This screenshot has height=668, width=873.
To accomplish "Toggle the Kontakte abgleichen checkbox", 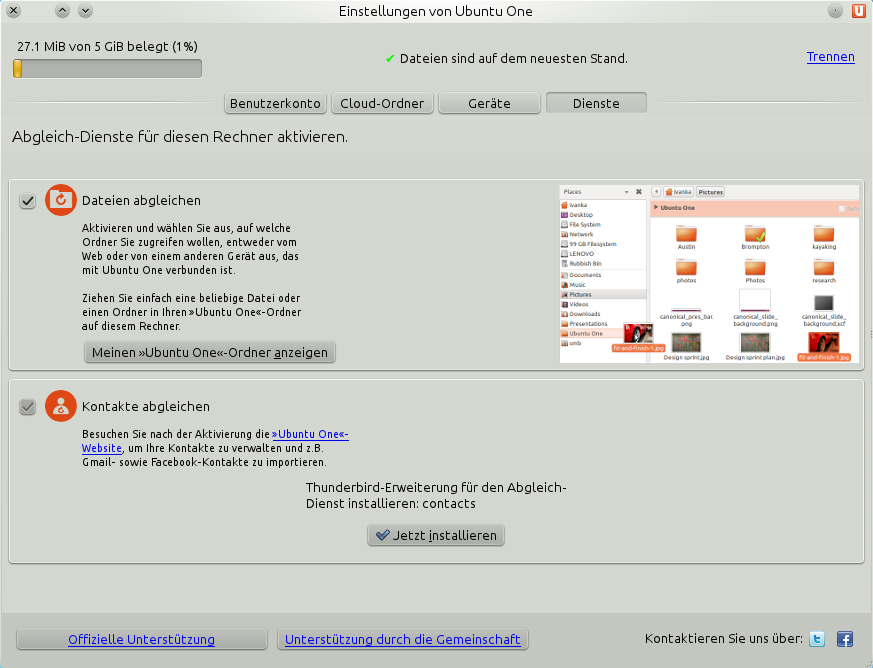I will [28, 407].
